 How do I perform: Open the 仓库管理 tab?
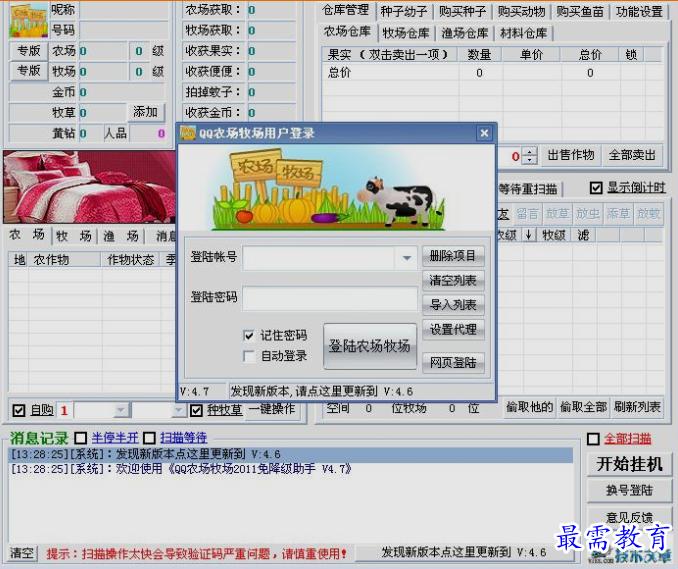click(x=345, y=10)
